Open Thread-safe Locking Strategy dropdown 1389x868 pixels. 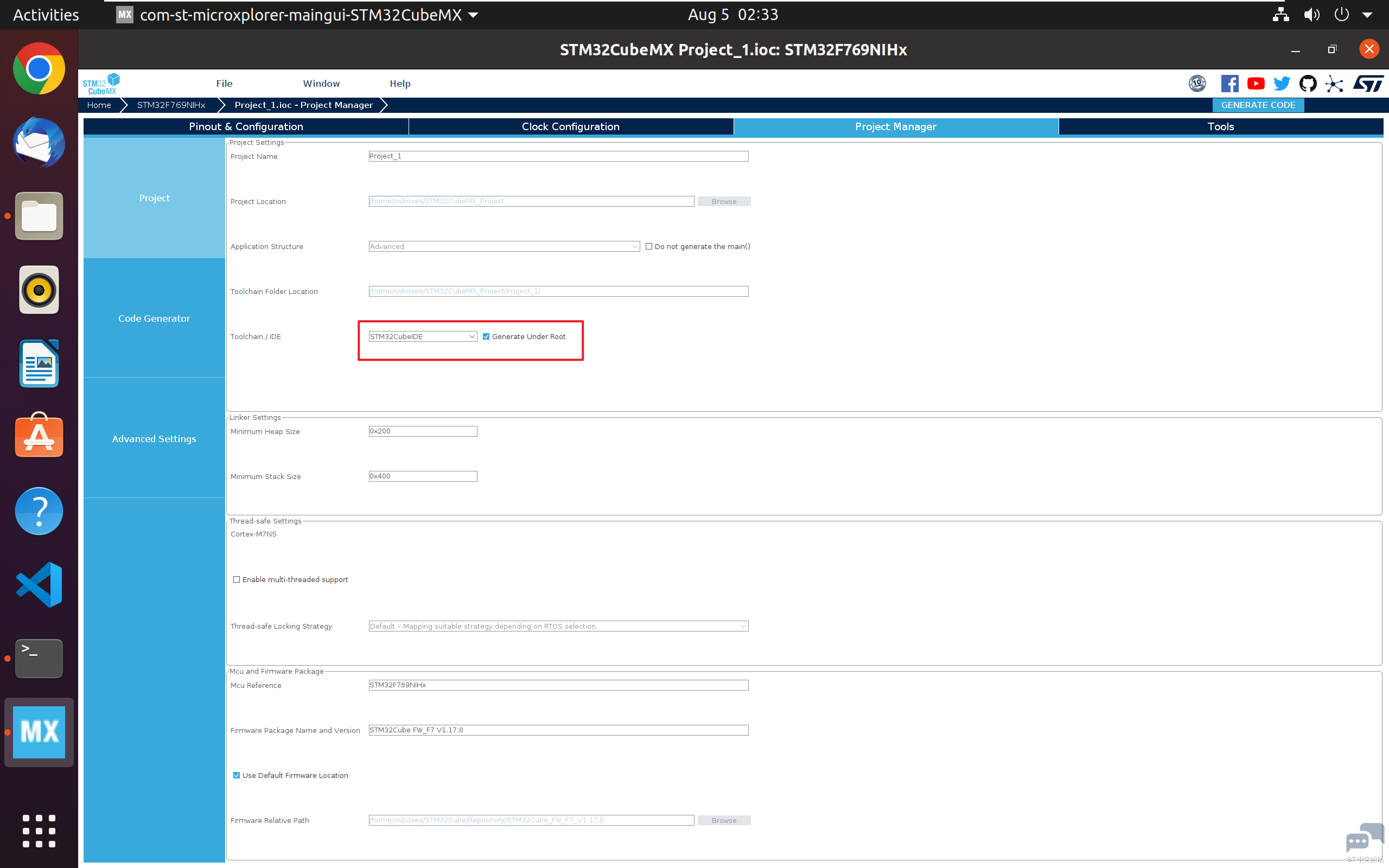point(558,626)
